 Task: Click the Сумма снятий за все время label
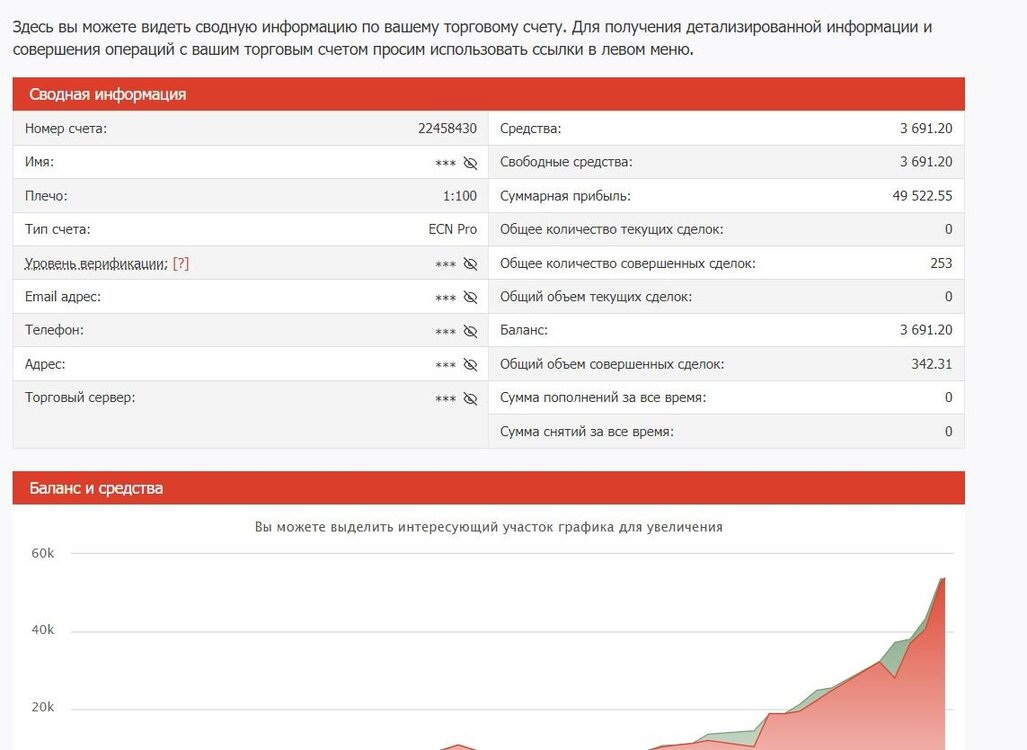click(587, 432)
